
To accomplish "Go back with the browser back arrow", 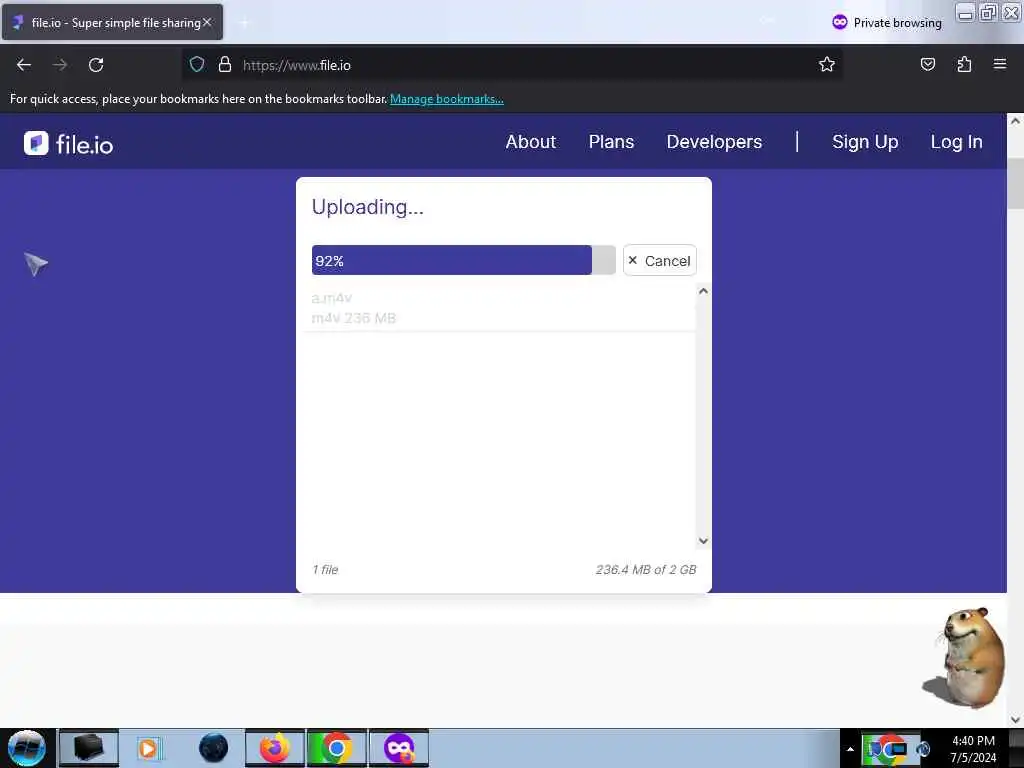I will (x=24, y=65).
